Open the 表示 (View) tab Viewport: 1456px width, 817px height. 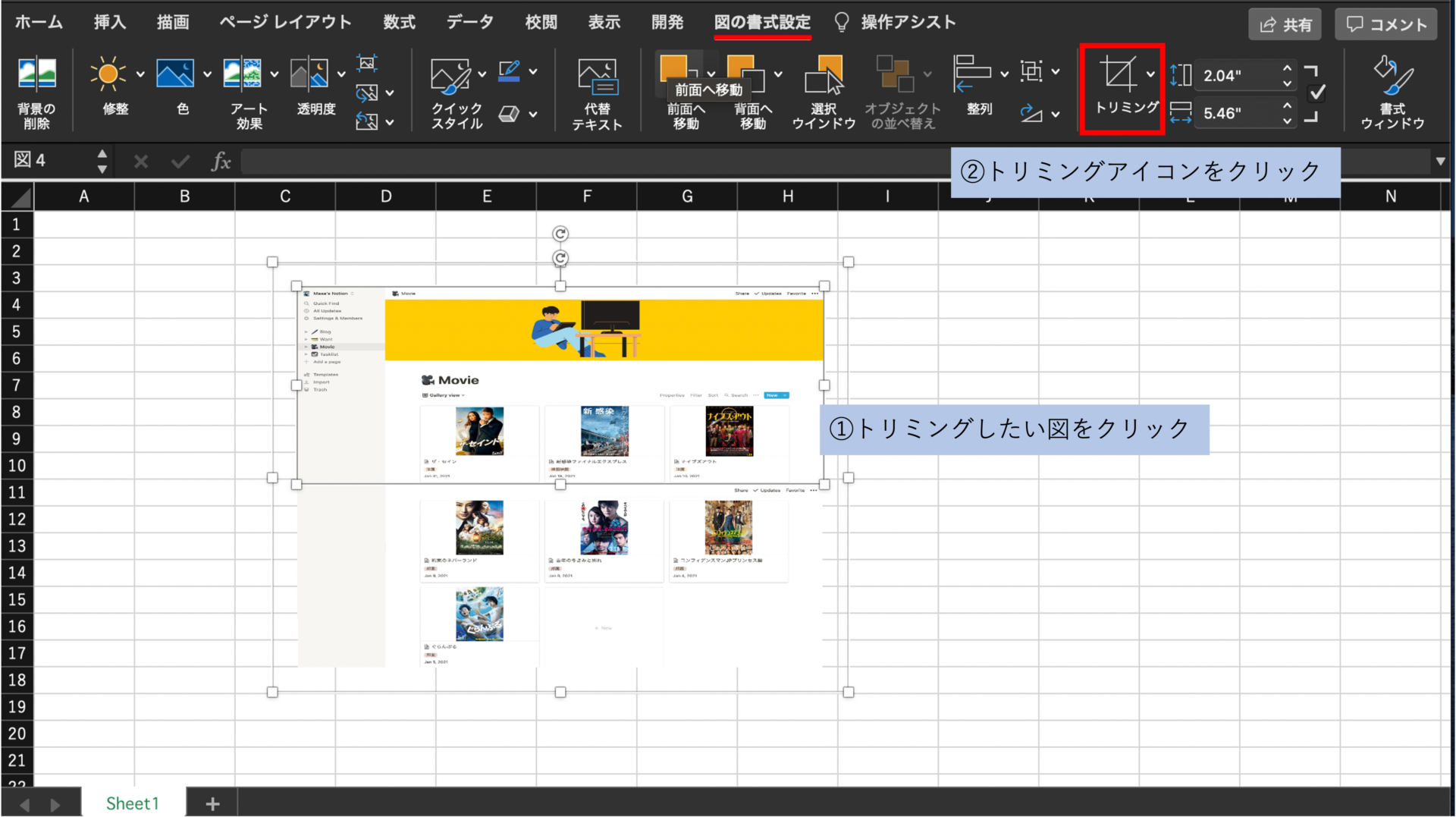tap(604, 22)
